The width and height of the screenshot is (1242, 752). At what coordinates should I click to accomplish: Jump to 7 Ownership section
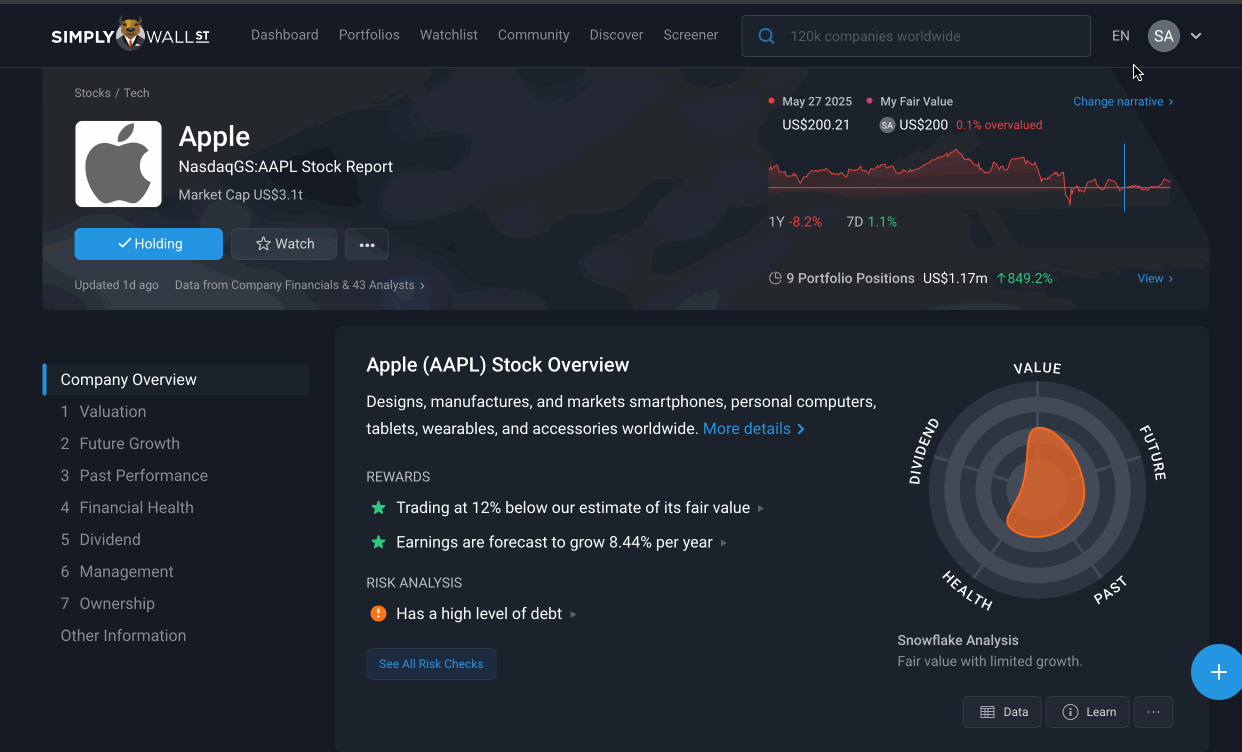click(108, 603)
